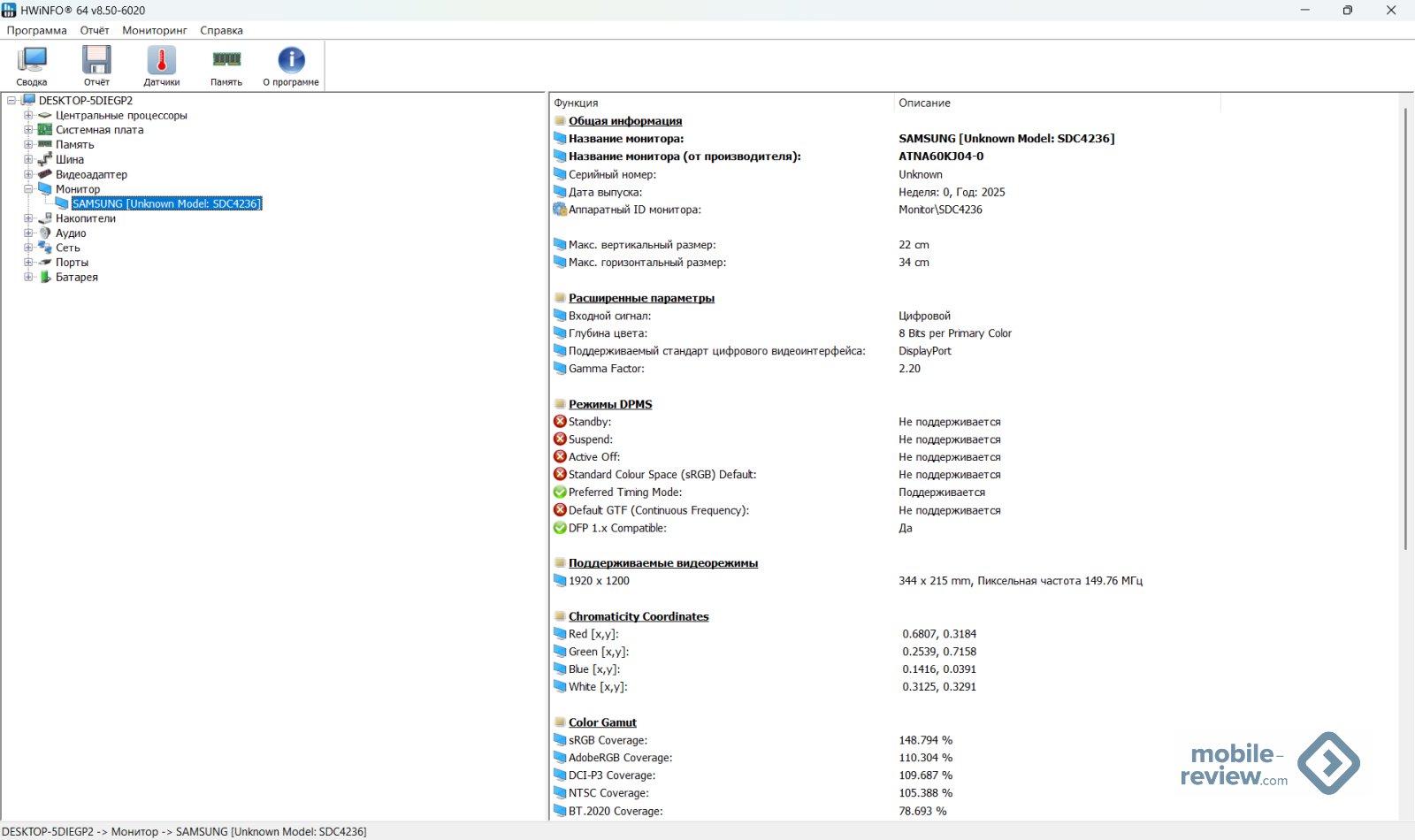Click the right panel vertical scrollbar
This screenshot has width=1415, height=840.
point(1405,327)
